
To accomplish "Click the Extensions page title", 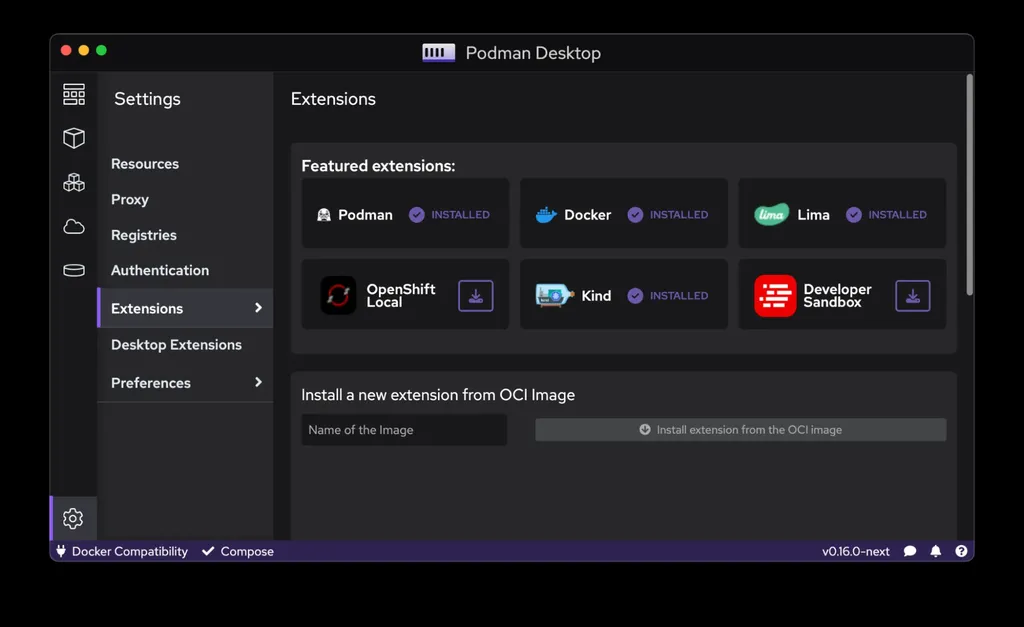I will pyautogui.click(x=333, y=99).
